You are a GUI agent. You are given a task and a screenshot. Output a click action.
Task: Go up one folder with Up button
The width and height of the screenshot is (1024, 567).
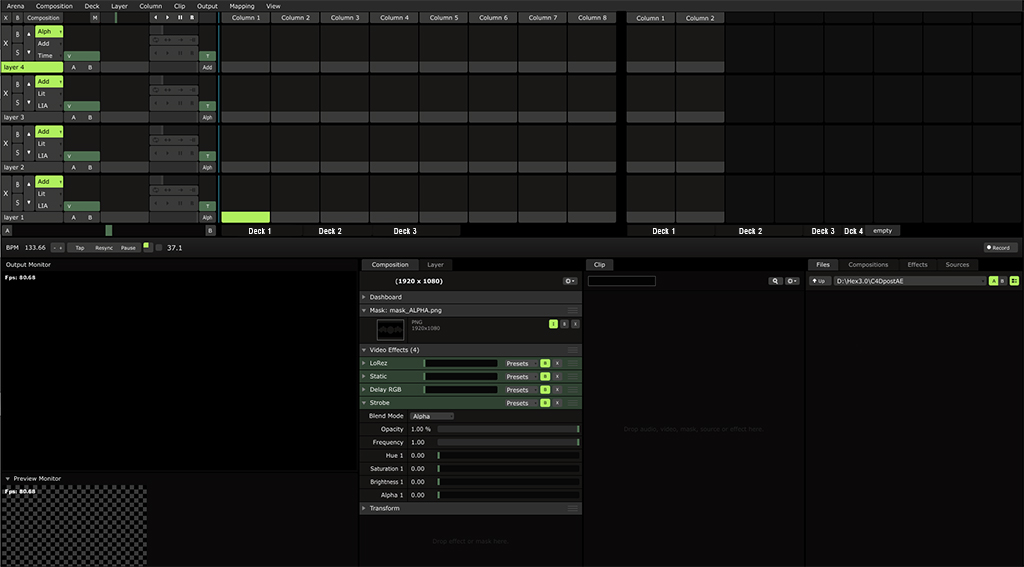pos(819,281)
